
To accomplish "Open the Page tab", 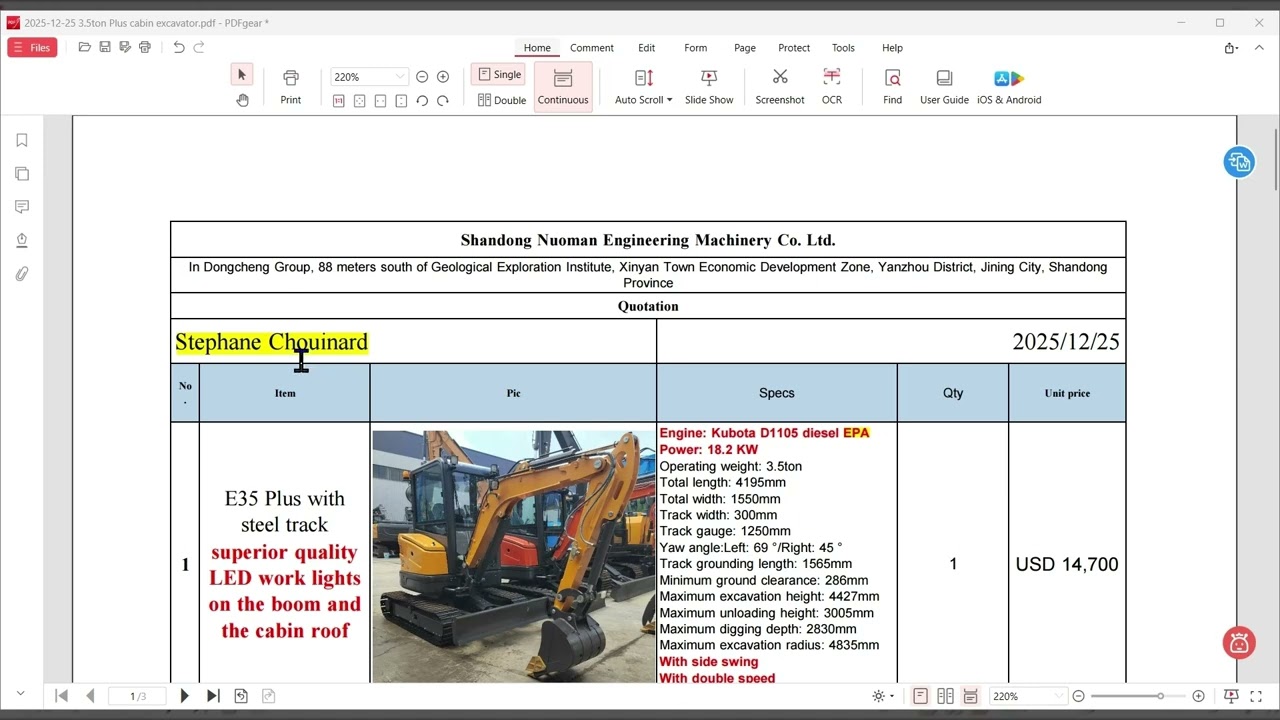I will click(745, 48).
